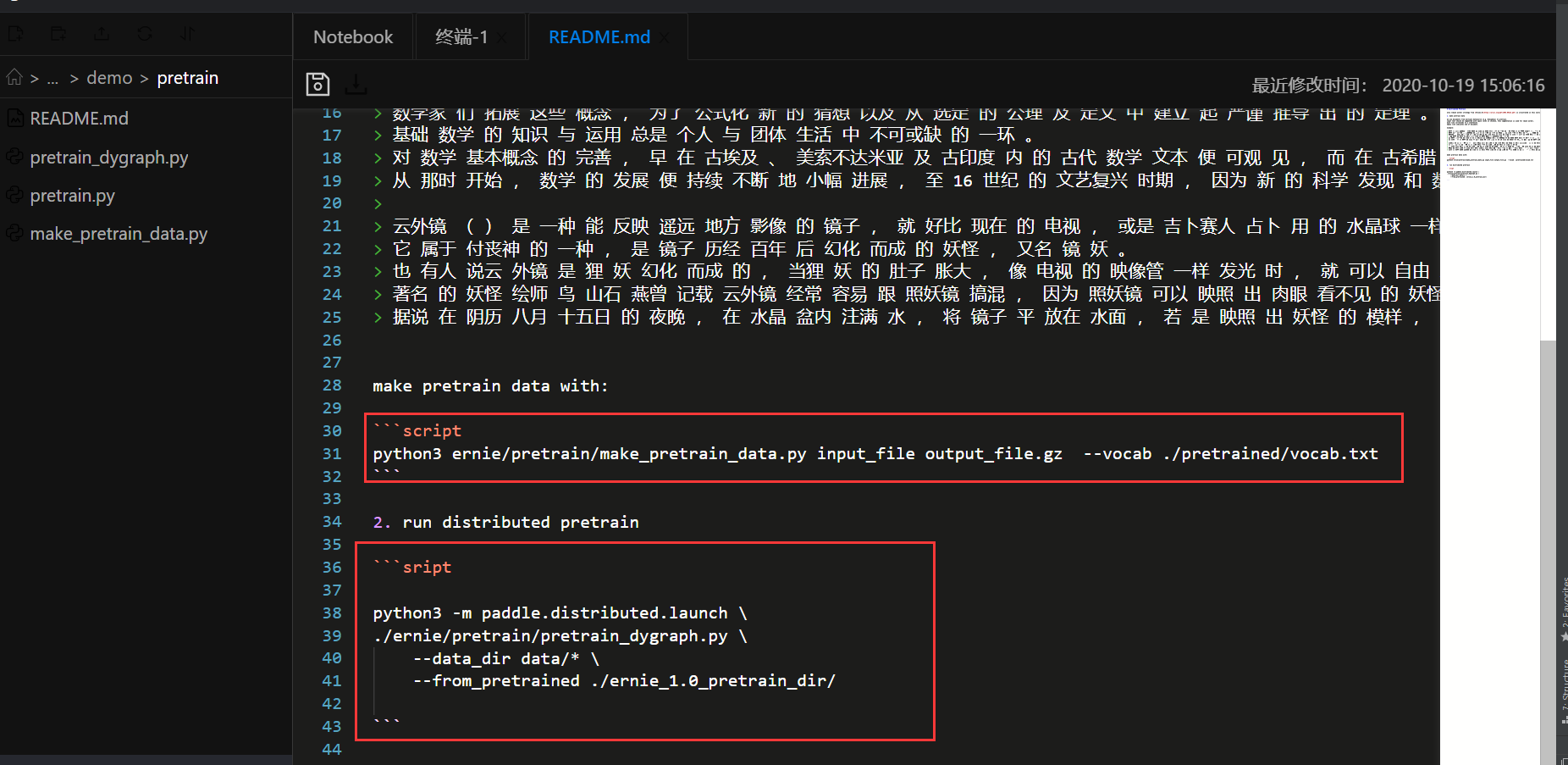Image resolution: width=1568 pixels, height=765 pixels.
Task: Click the refresh file list icon
Action: (x=145, y=34)
